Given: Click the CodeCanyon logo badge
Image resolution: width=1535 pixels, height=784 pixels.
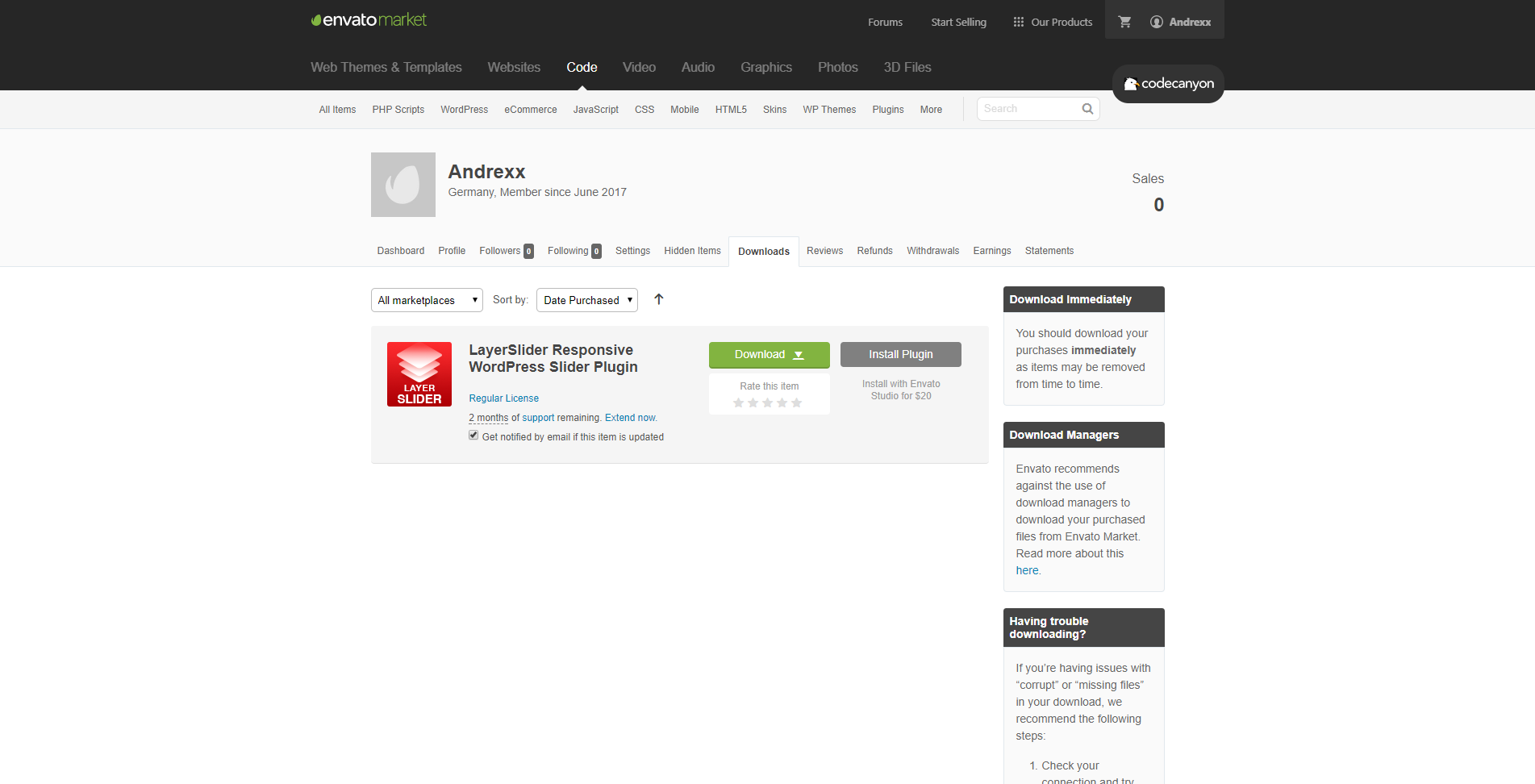Looking at the screenshot, I should [x=1168, y=84].
